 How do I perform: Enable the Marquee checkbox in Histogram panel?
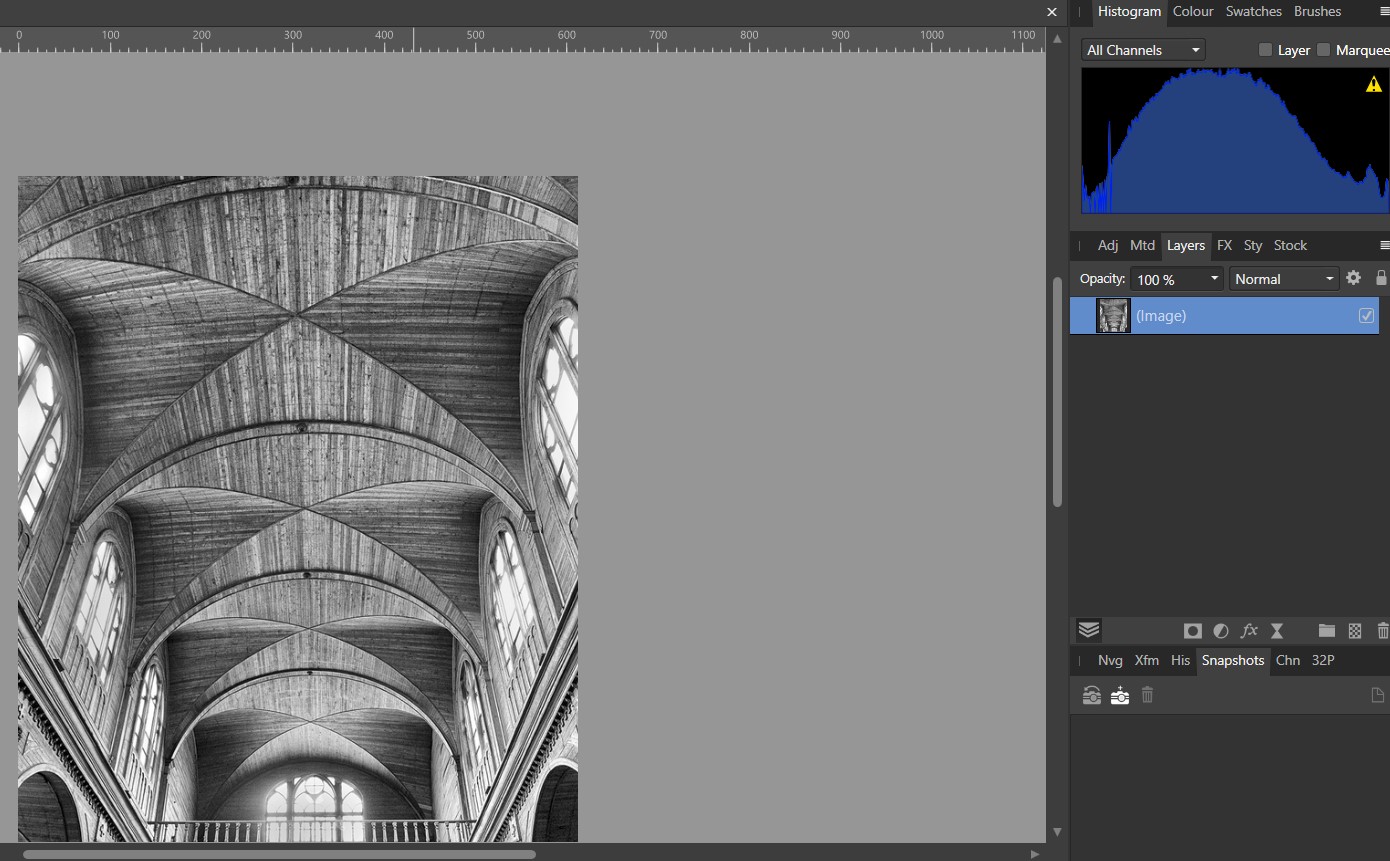click(x=1324, y=50)
